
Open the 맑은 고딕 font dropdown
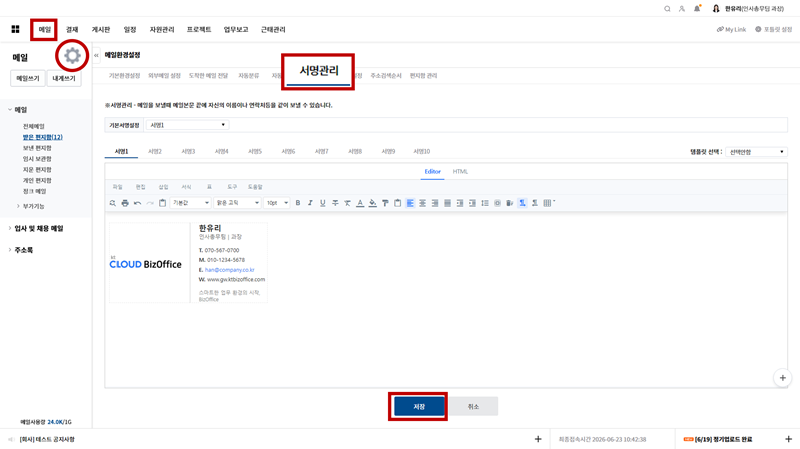coord(237,203)
